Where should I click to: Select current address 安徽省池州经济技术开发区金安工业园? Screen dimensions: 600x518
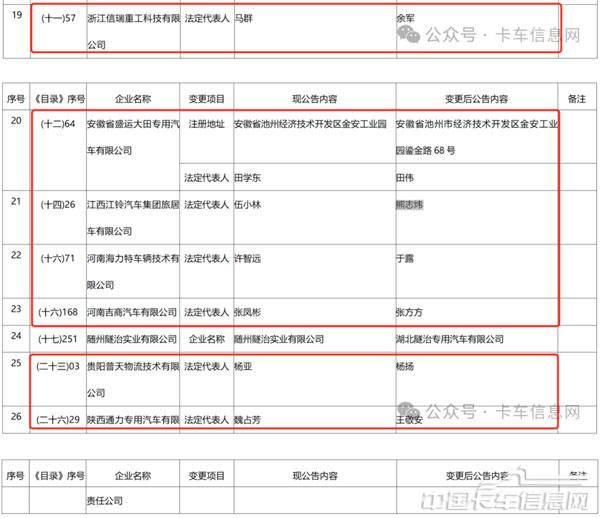[310, 124]
